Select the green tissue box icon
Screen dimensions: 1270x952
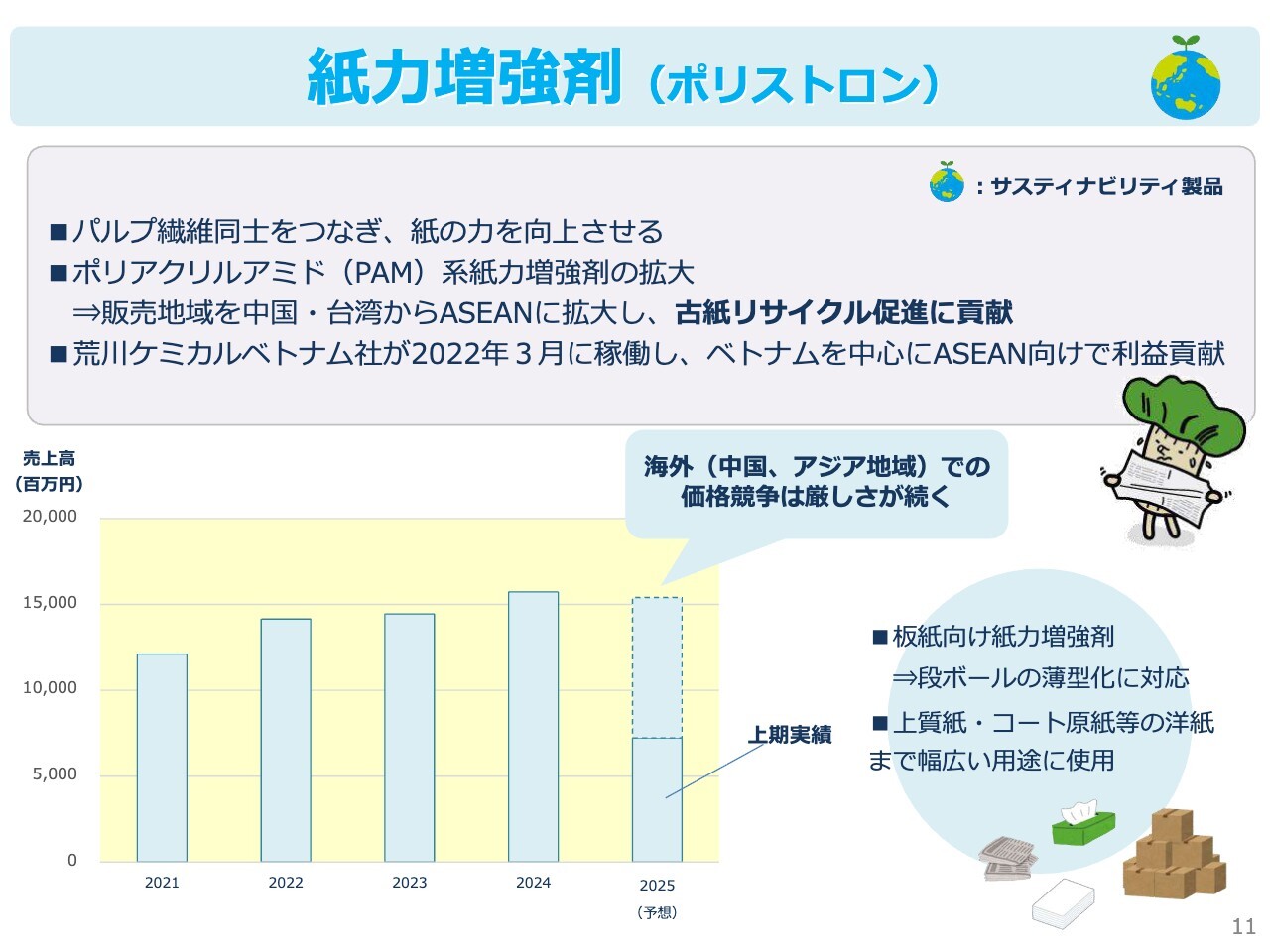click(1083, 823)
